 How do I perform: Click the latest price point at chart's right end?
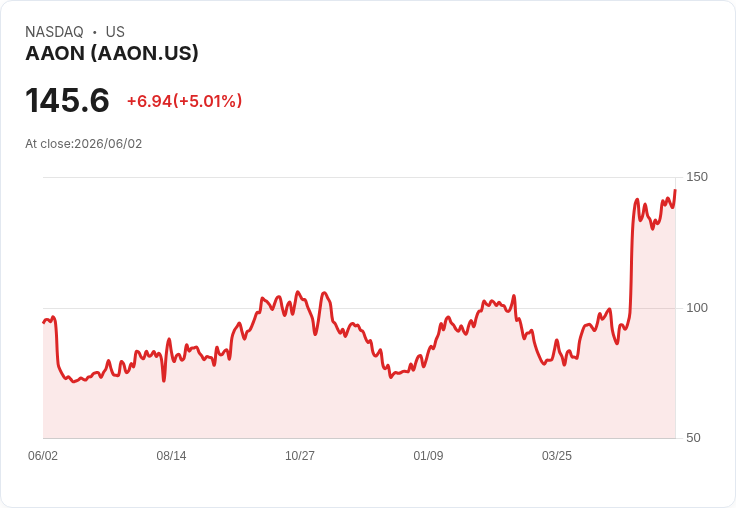pyautogui.click(x=675, y=191)
